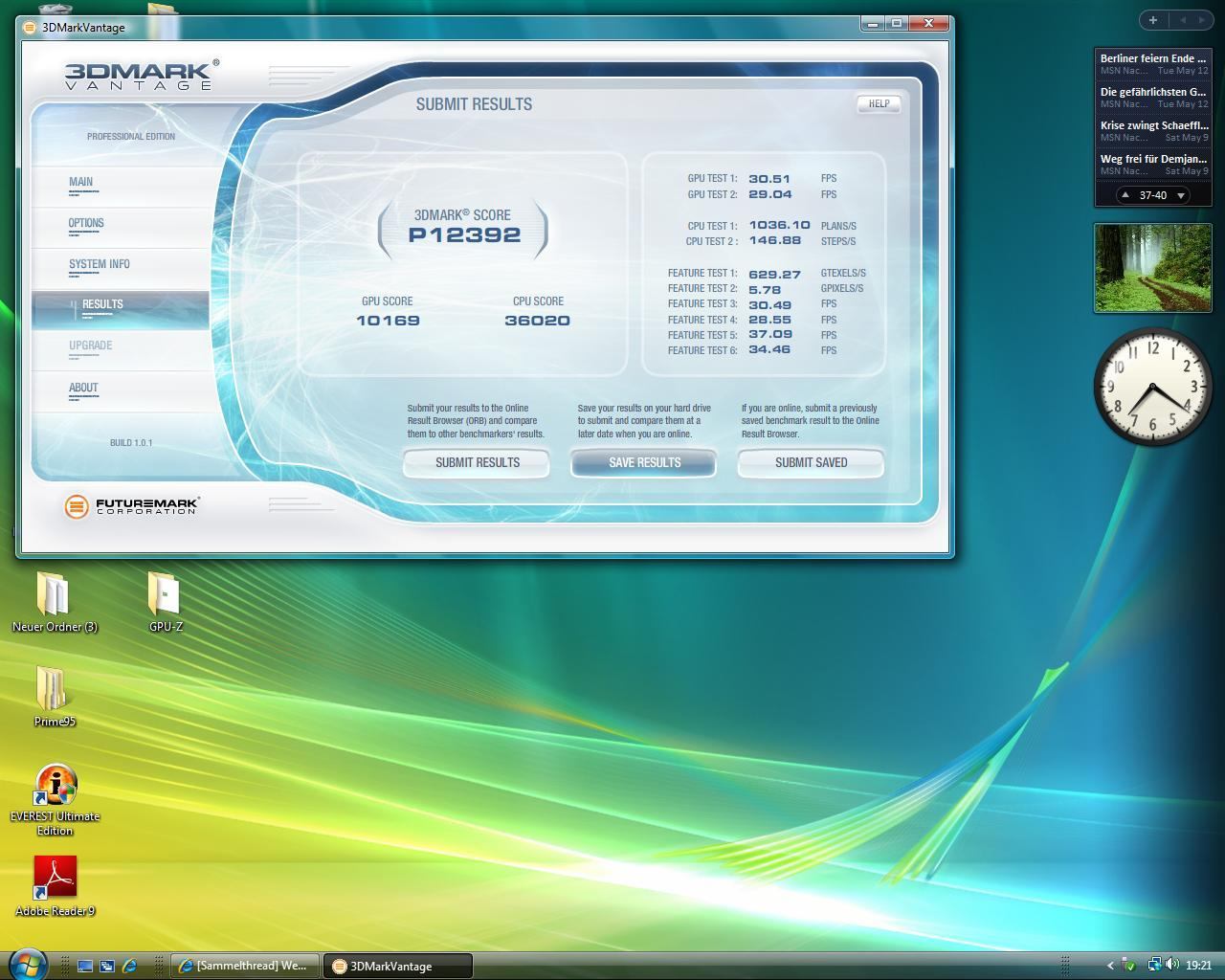Click the Submit Results button
Screen dimensions: 1225x980
477,463
